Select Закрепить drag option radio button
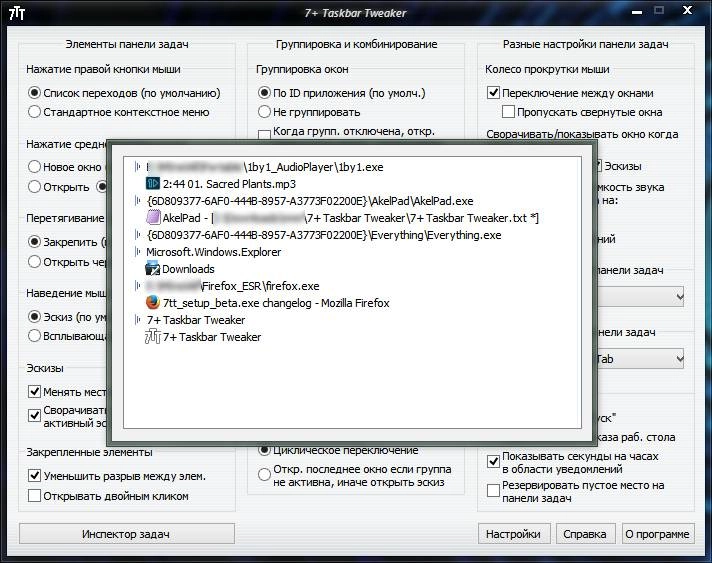This screenshot has width=712, height=563. tap(35, 242)
